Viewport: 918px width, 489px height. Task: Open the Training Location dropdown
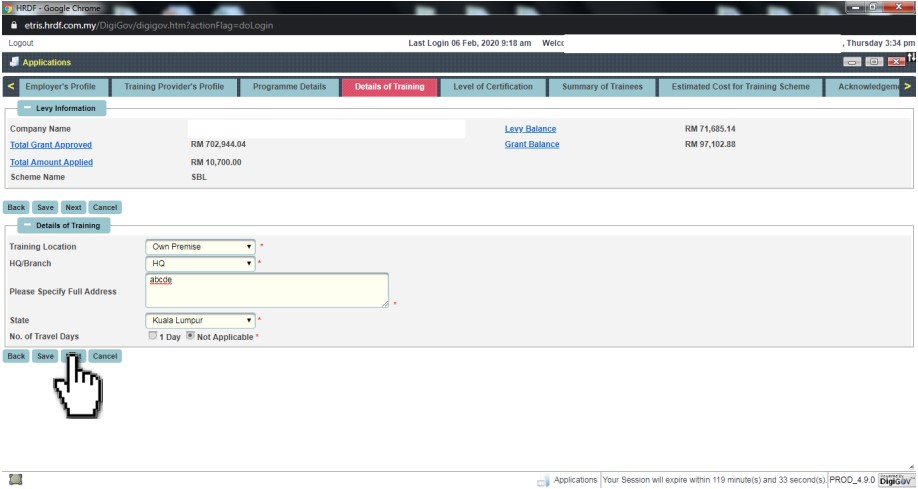coord(201,247)
